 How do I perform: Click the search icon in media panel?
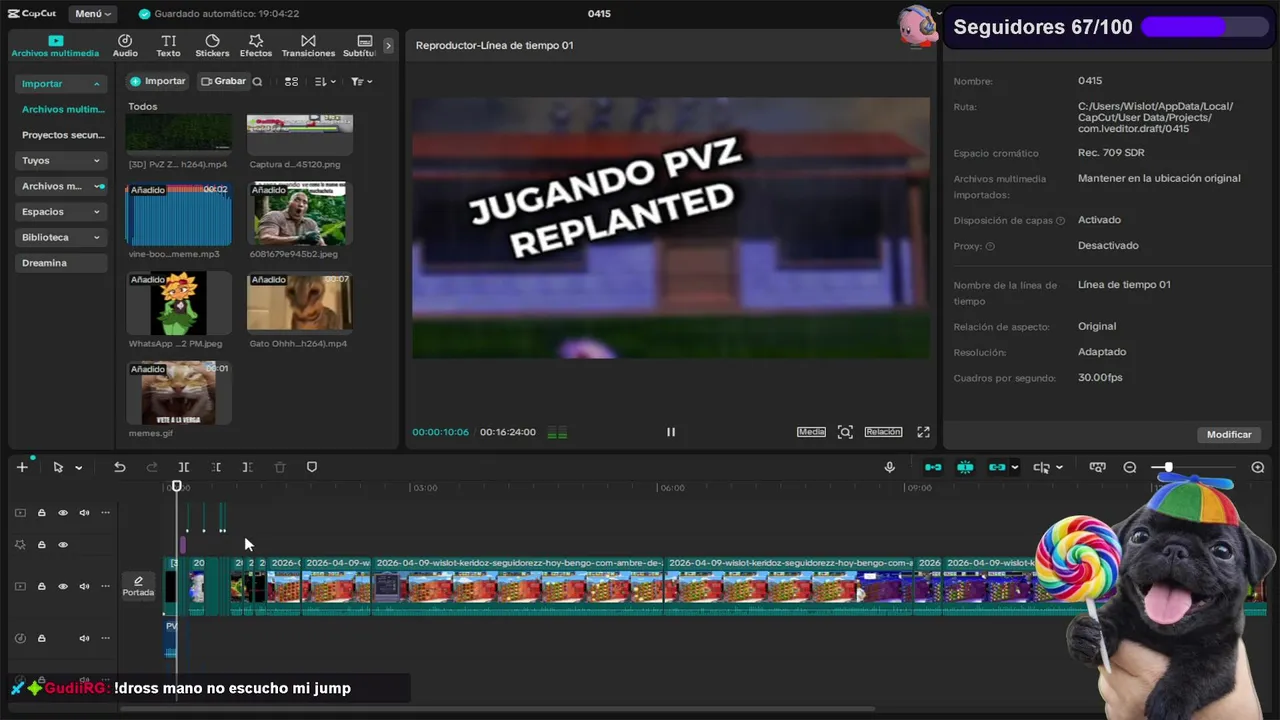pyautogui.click(x=257, y=82)
